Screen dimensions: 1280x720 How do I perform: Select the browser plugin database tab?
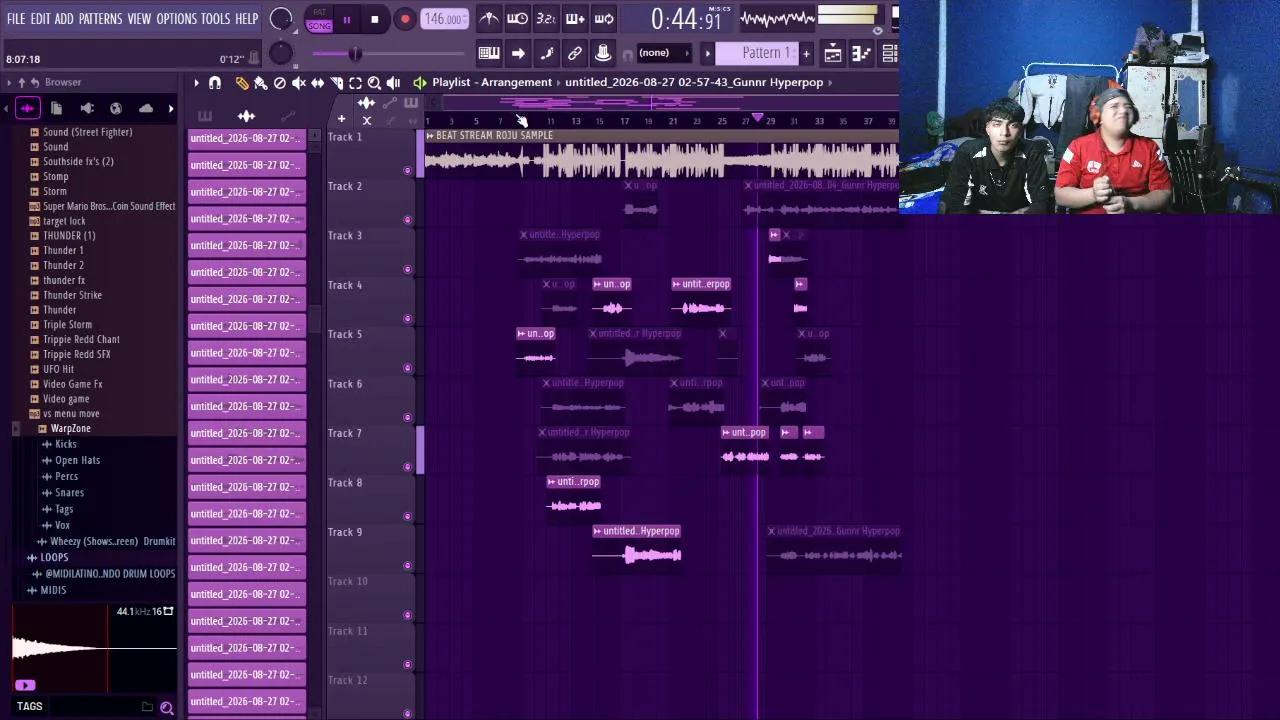(x=87, y=108)
